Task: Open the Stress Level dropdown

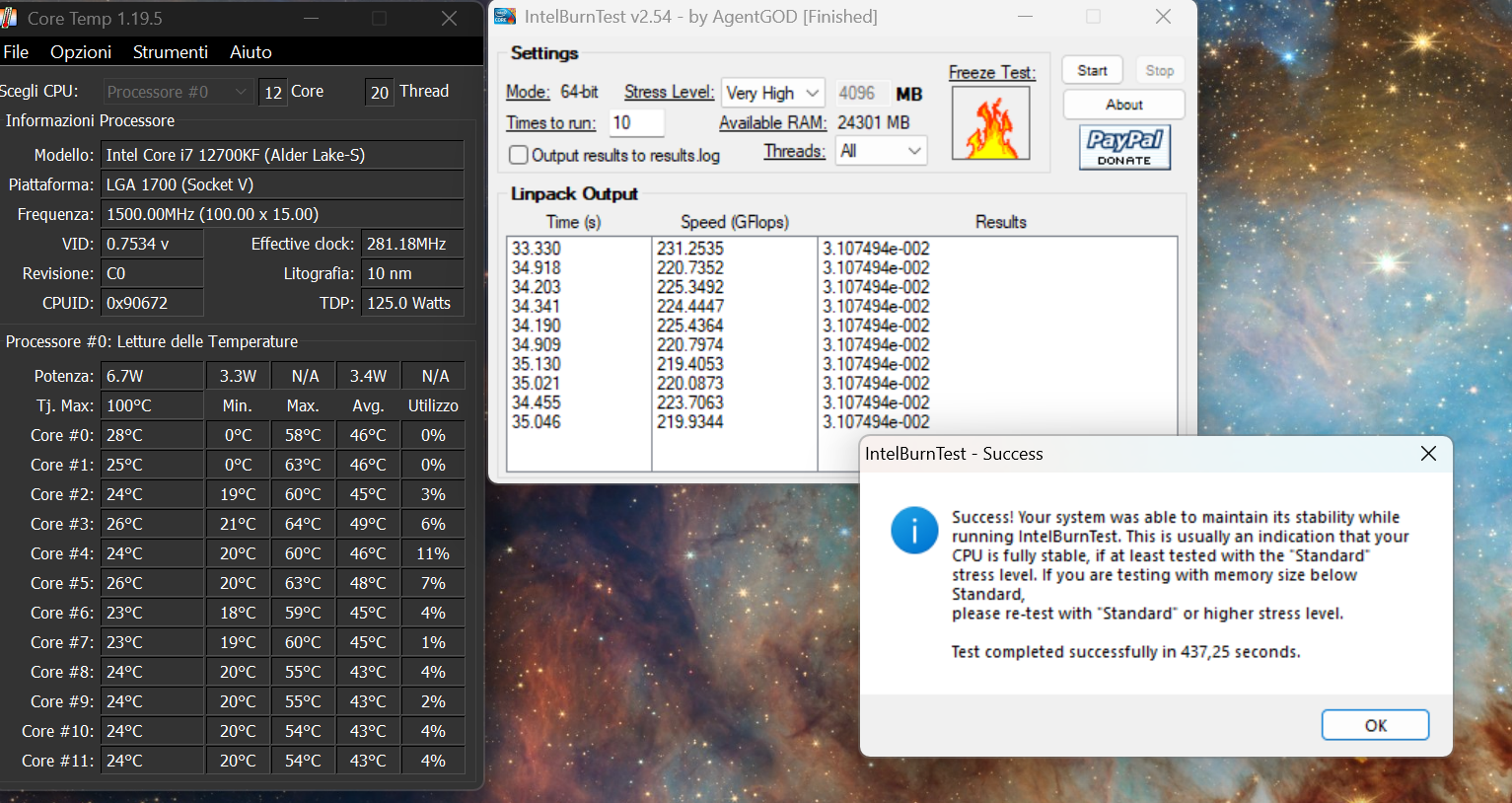Action: [773, 93]
